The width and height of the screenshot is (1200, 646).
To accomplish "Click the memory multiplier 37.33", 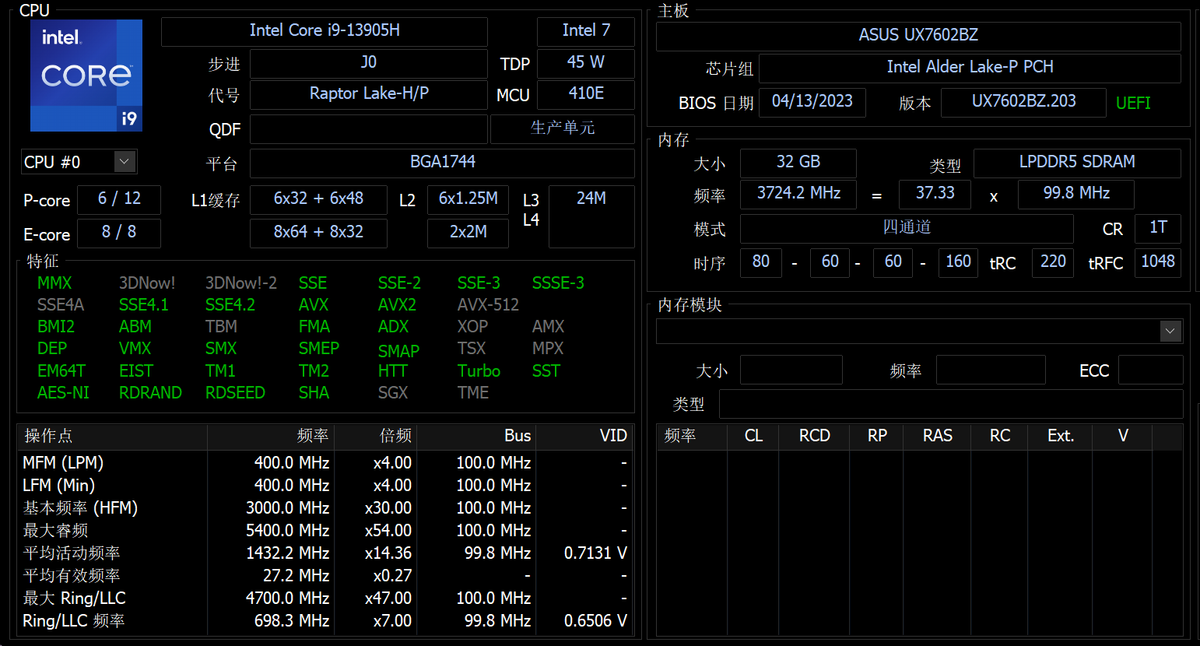I will coord(935,194).
